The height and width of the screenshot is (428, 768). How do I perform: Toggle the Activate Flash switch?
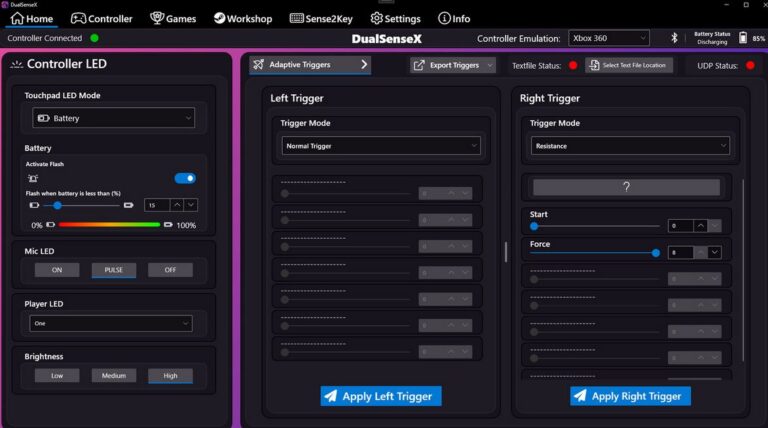tap(185, 178)
